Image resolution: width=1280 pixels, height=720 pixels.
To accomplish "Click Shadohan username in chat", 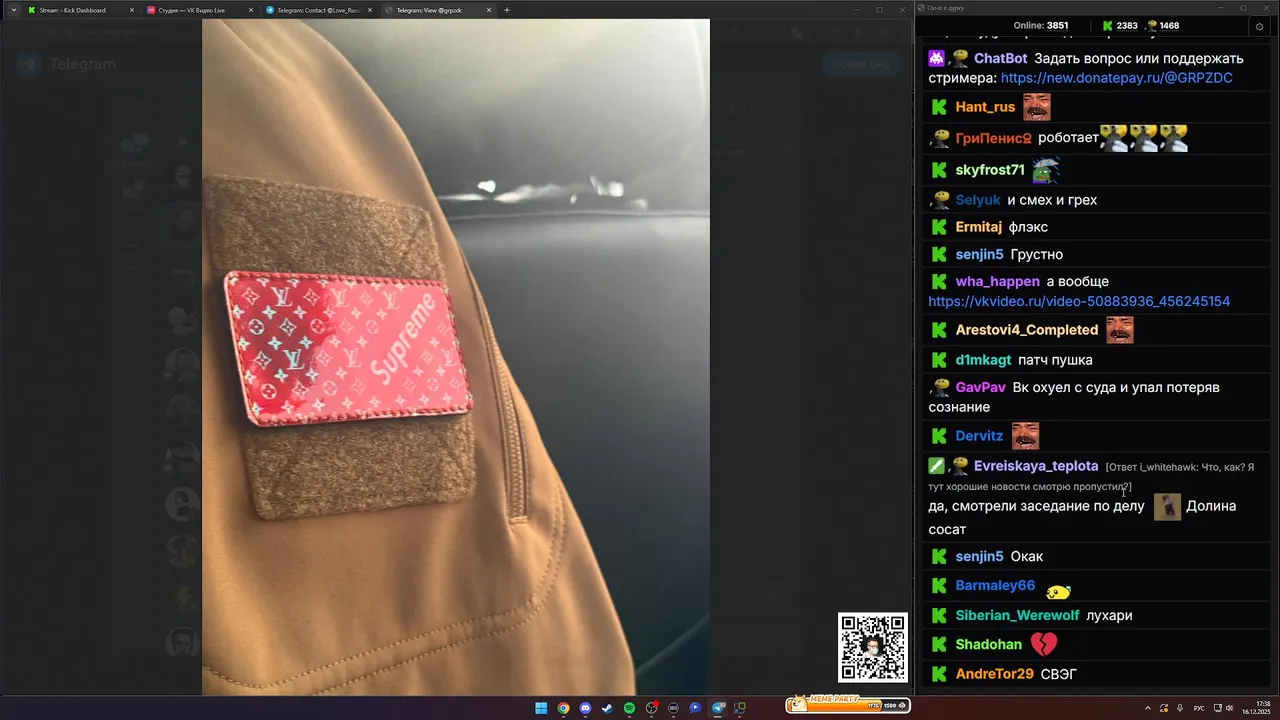I will (988, 645).
